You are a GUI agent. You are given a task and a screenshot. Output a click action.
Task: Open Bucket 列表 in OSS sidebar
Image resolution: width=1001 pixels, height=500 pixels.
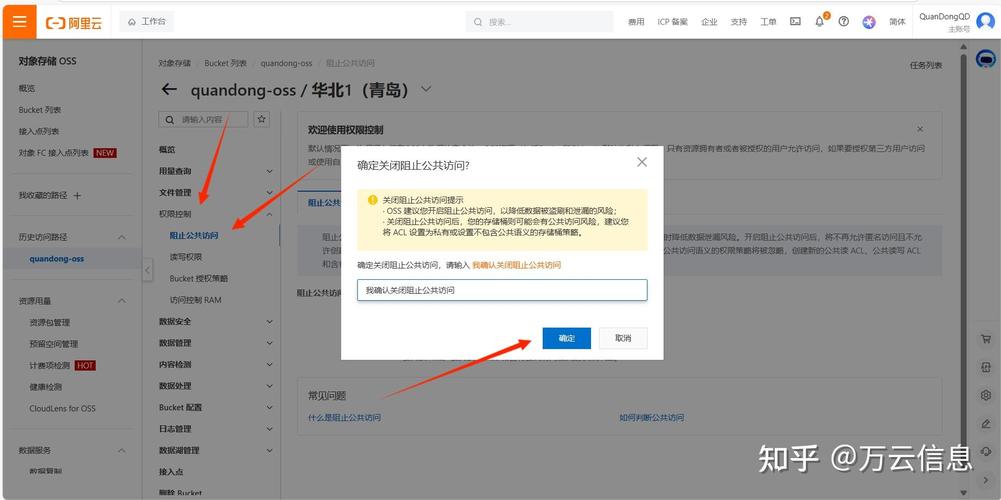(x=40, y=110)
